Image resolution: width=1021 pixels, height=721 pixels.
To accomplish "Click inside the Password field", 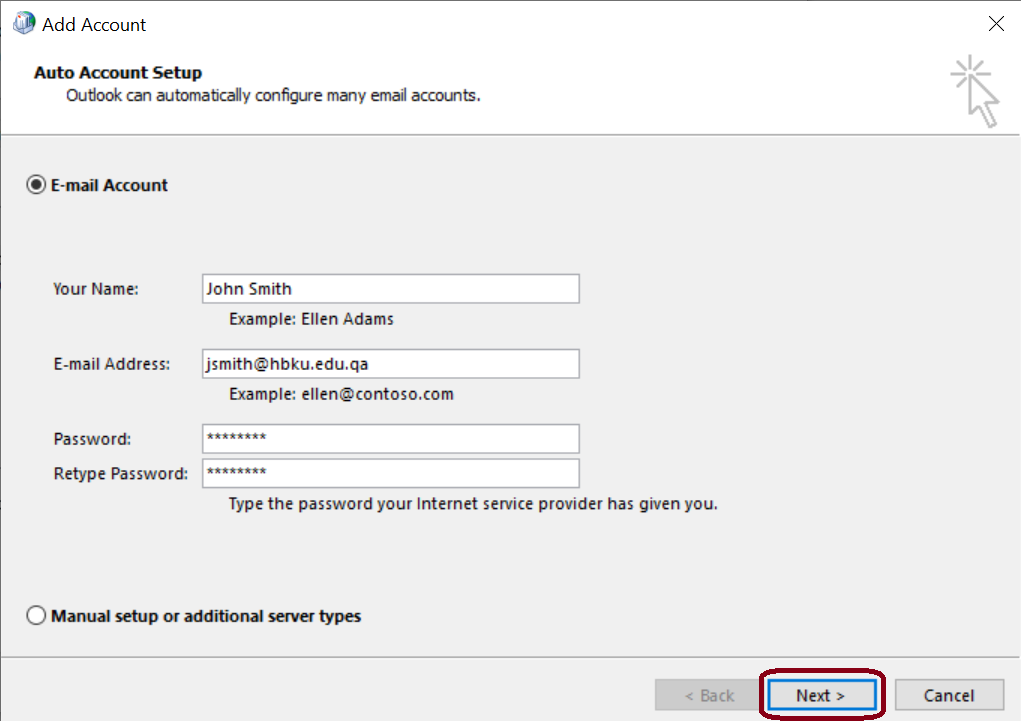I will coord(390,438).
